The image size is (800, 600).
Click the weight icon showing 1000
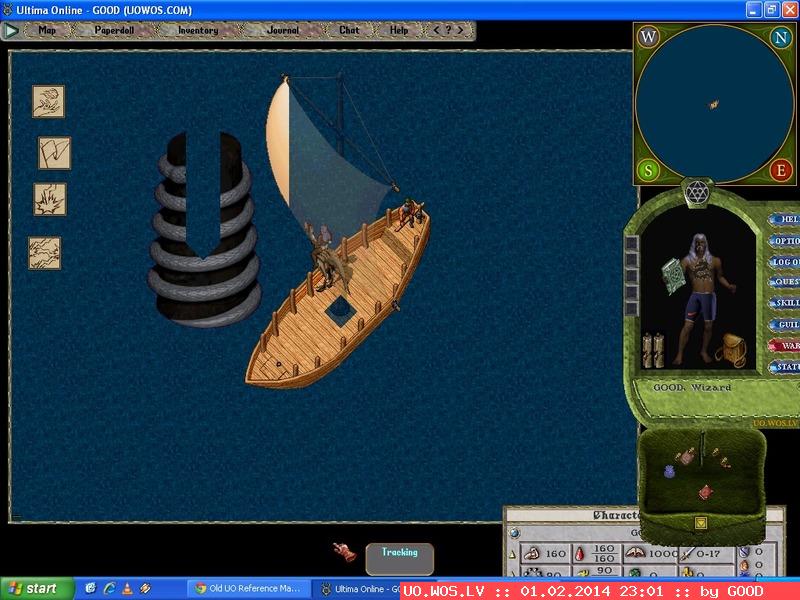[635, 553]
